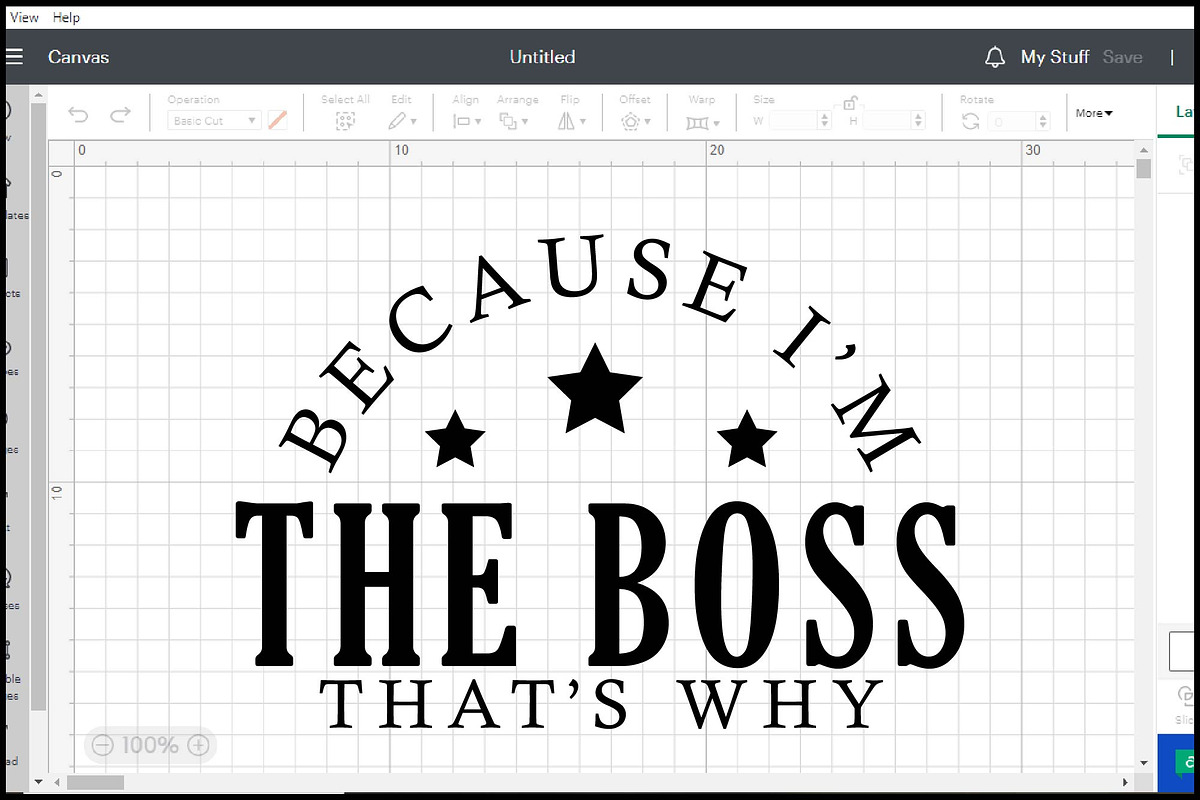Open the hamburger menu beside Canvas
Viewport: 1200px width, 800px height.
tap(13, 57)
